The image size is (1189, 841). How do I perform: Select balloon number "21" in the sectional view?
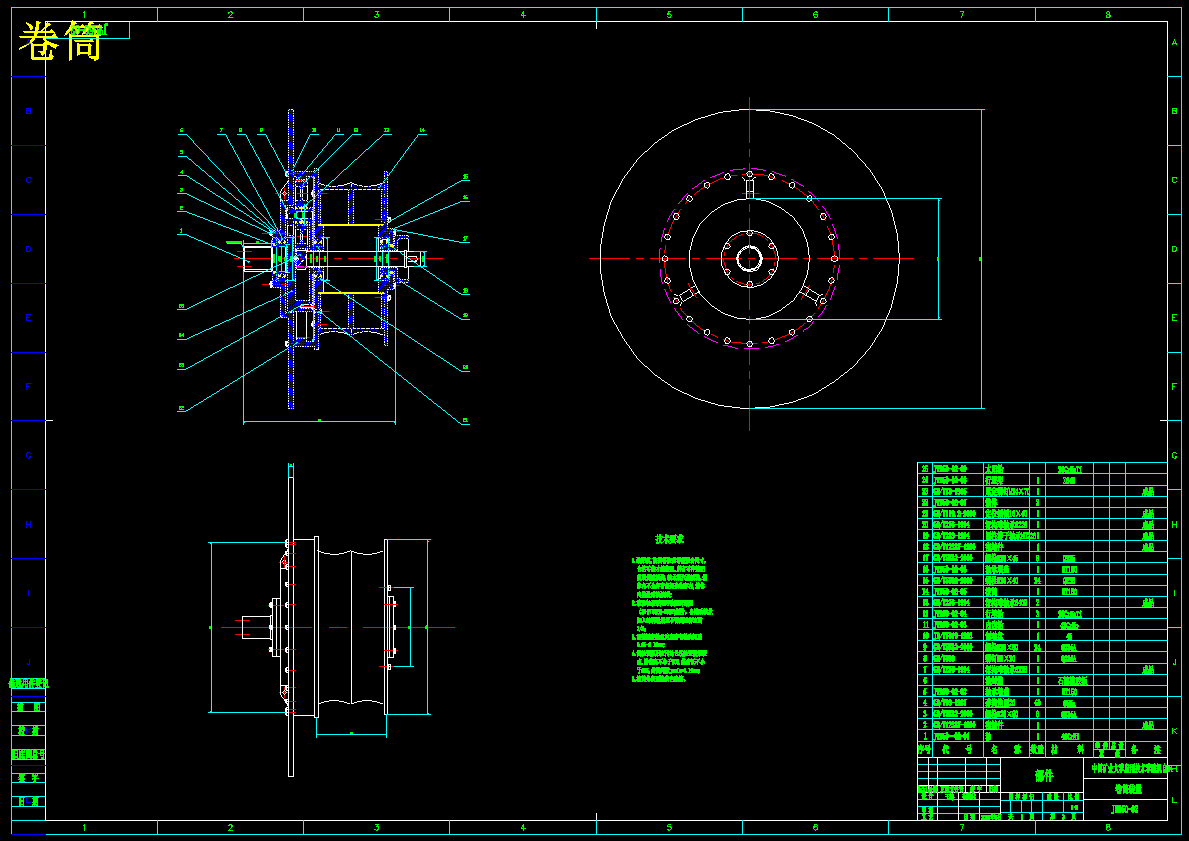(x=466, y=421)
